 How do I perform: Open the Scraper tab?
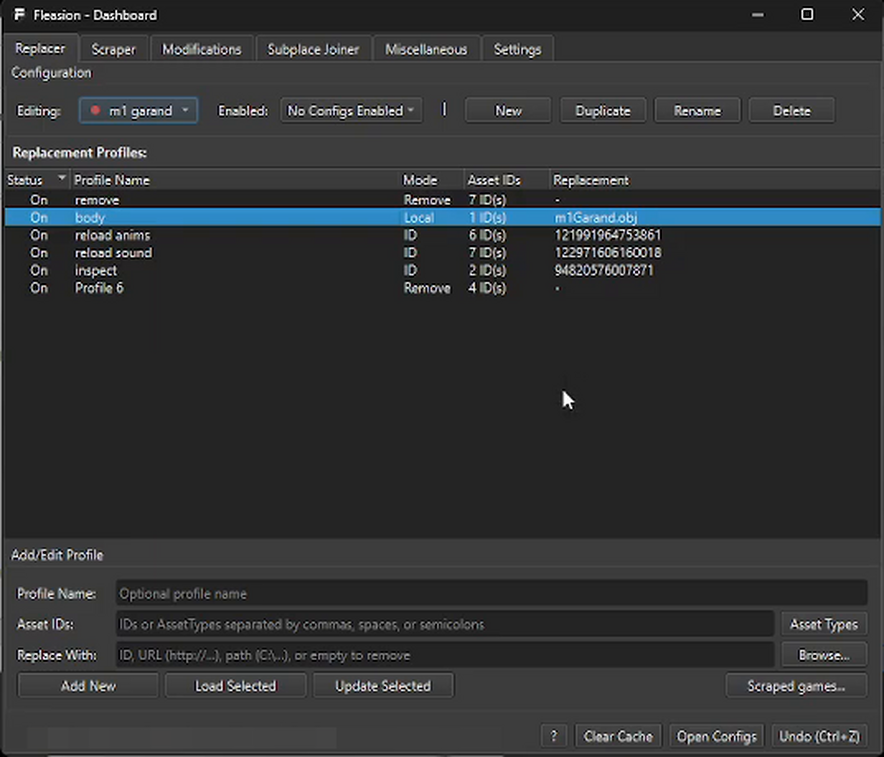[x=113, y=50]
